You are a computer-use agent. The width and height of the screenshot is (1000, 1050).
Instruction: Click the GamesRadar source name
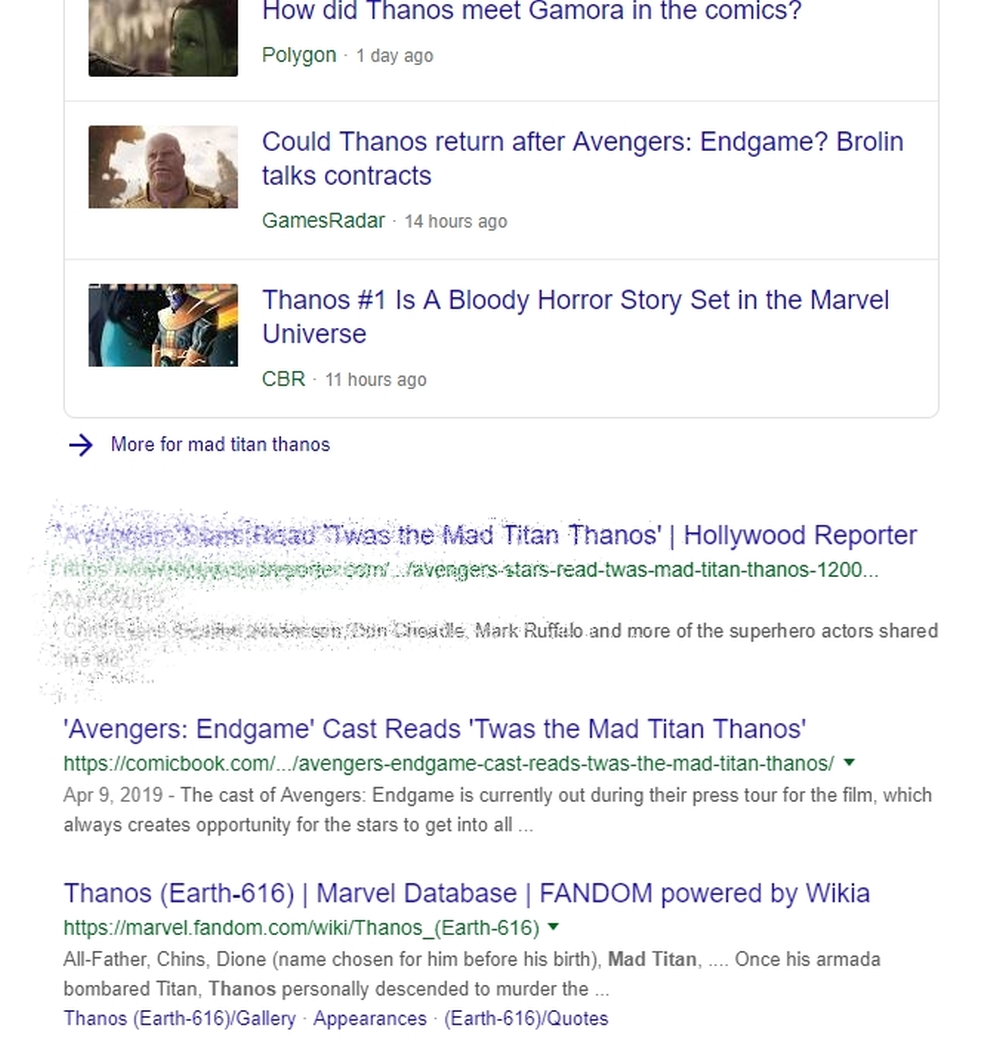(x=323, y=221)
